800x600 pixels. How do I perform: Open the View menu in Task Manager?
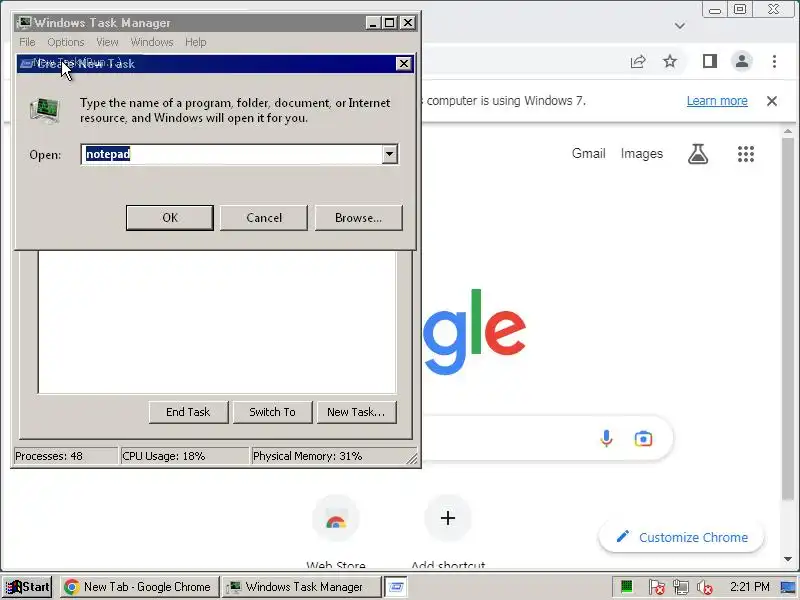pos(107,42)
